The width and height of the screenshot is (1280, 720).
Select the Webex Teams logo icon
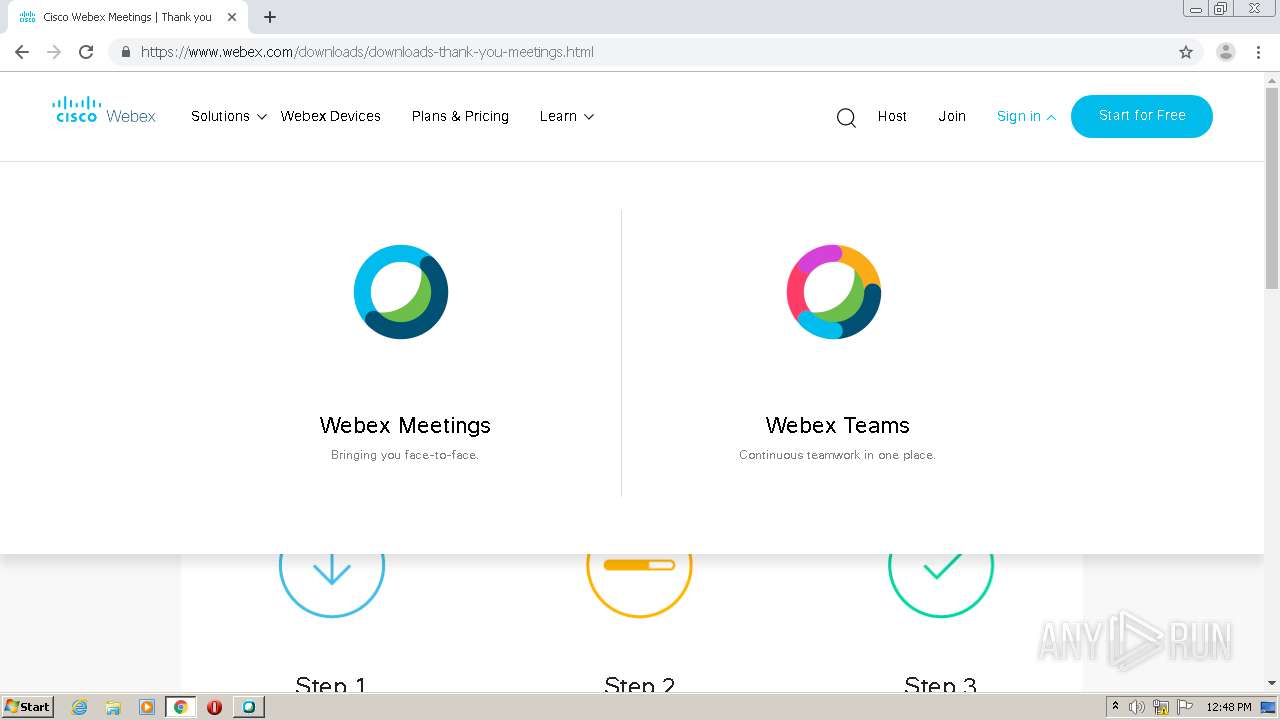point(834,292)
